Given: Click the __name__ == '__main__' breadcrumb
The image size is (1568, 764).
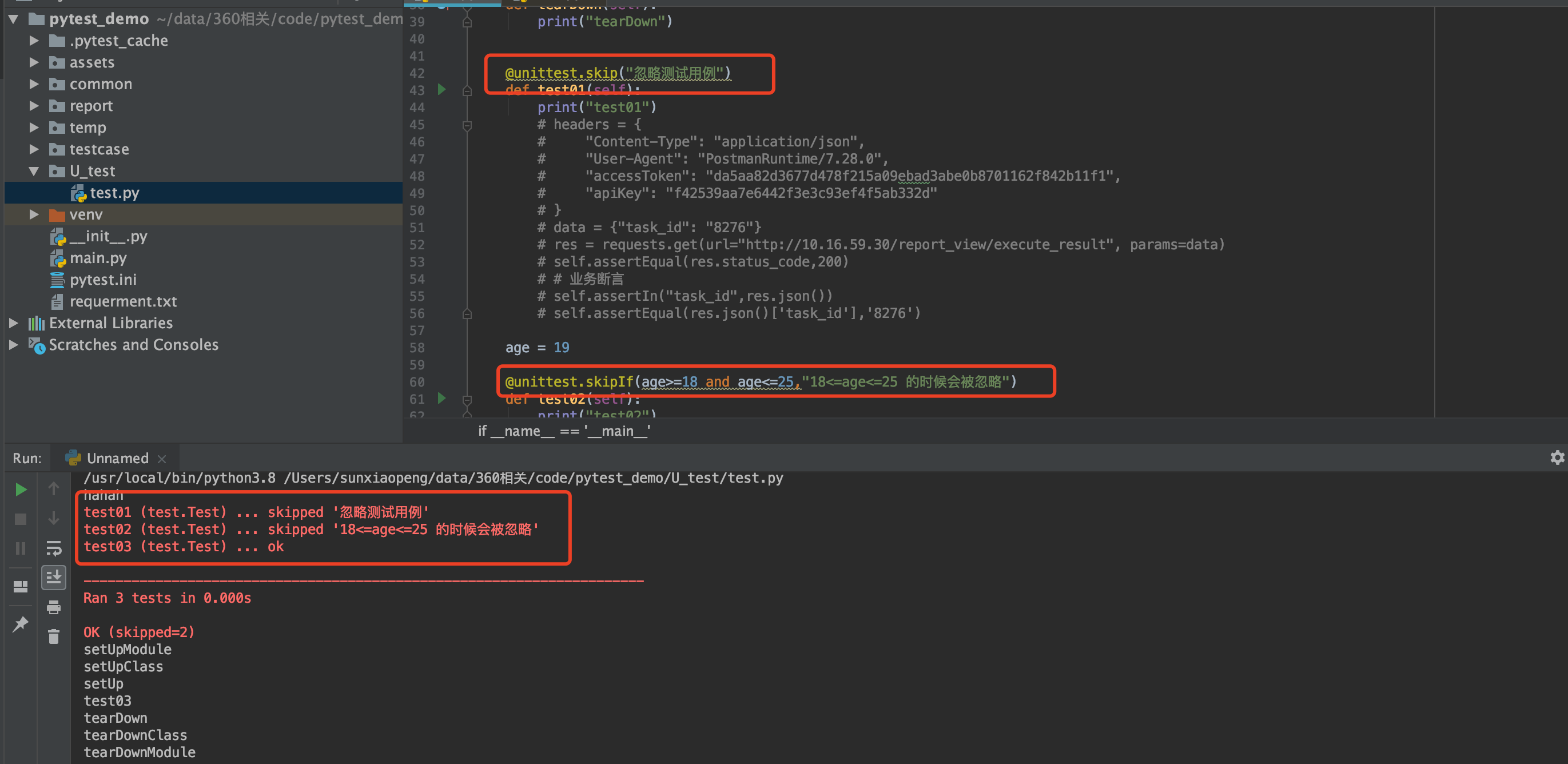Looking at the screenshot, I should pos(564,431).
